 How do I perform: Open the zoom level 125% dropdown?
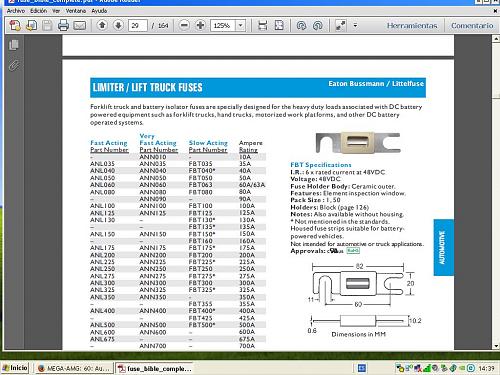point(240,25)
